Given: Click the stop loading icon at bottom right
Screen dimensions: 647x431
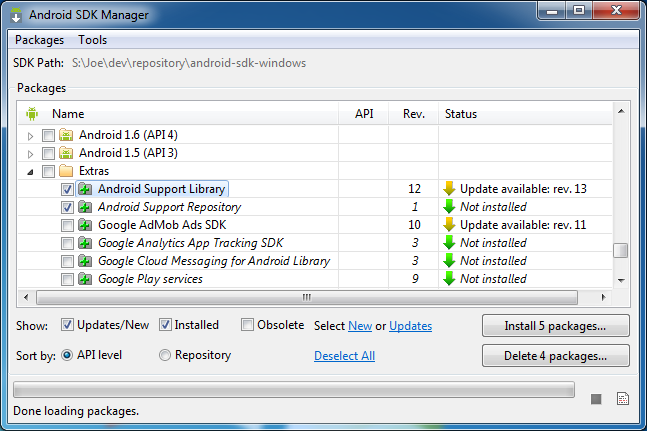Looking at the screenshot, I should pyautogui.click(x=596, y=399).
